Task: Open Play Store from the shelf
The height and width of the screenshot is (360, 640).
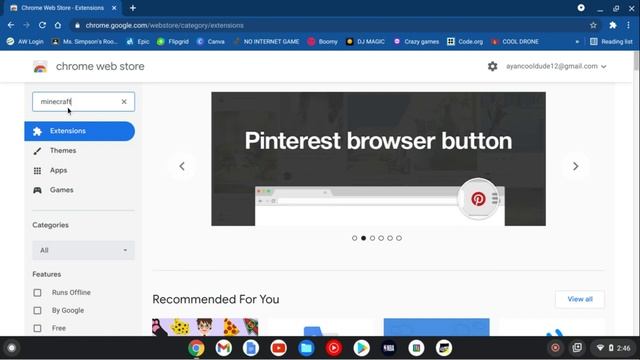Action: pos(361,348)
